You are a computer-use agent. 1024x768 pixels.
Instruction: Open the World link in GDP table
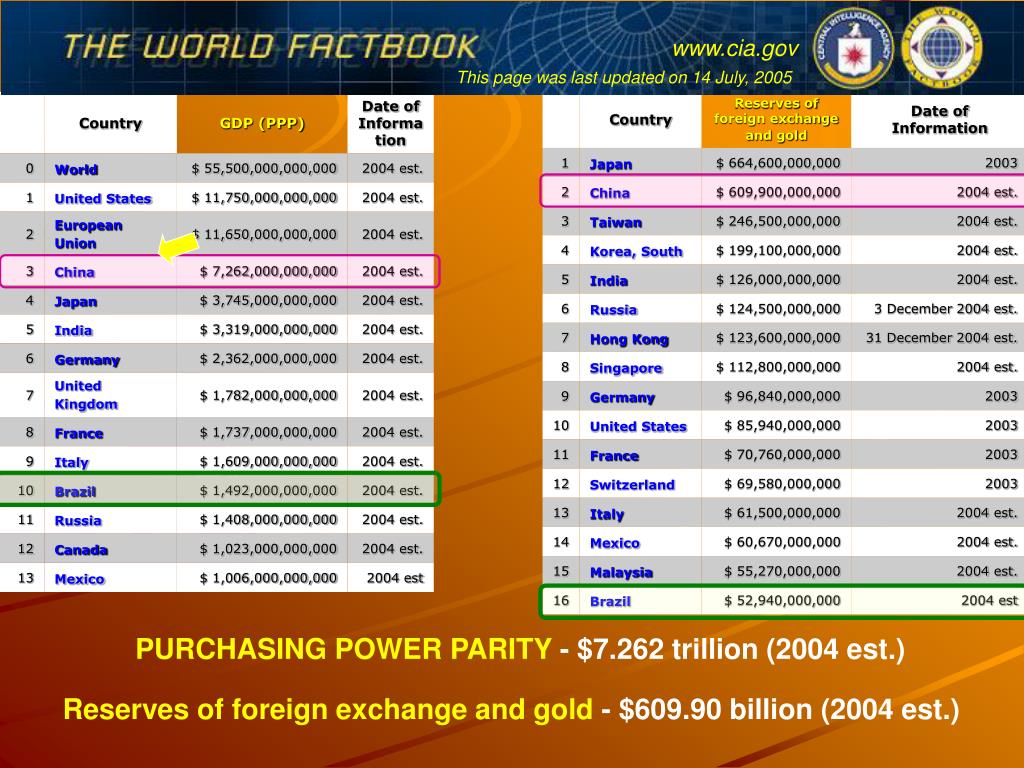(76, 170)
